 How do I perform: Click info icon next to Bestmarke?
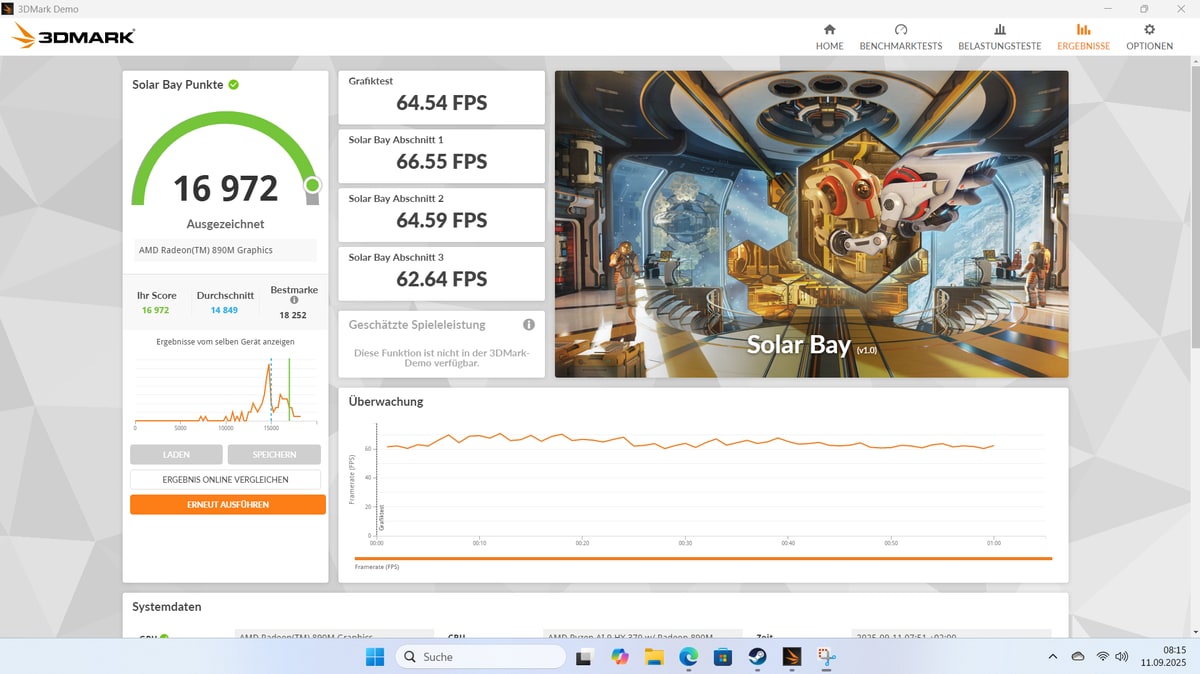coord(294,300)
